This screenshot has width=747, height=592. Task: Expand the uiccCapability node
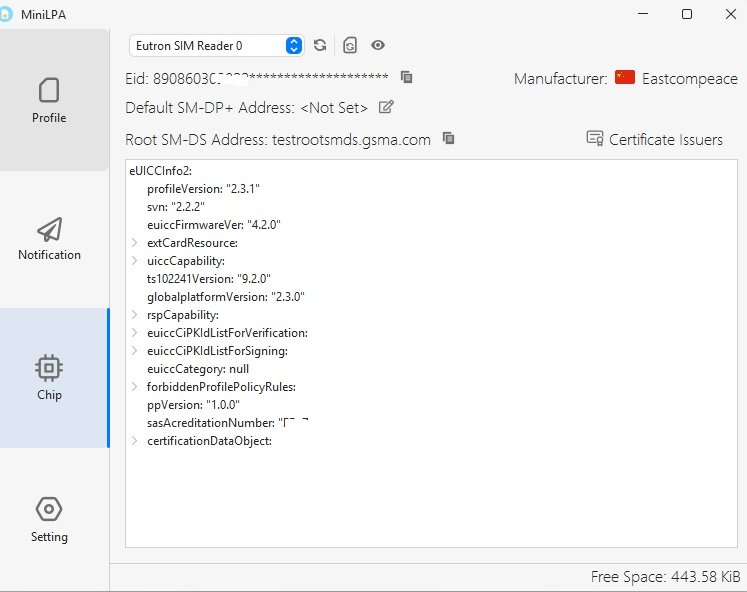tap(135, 261)
